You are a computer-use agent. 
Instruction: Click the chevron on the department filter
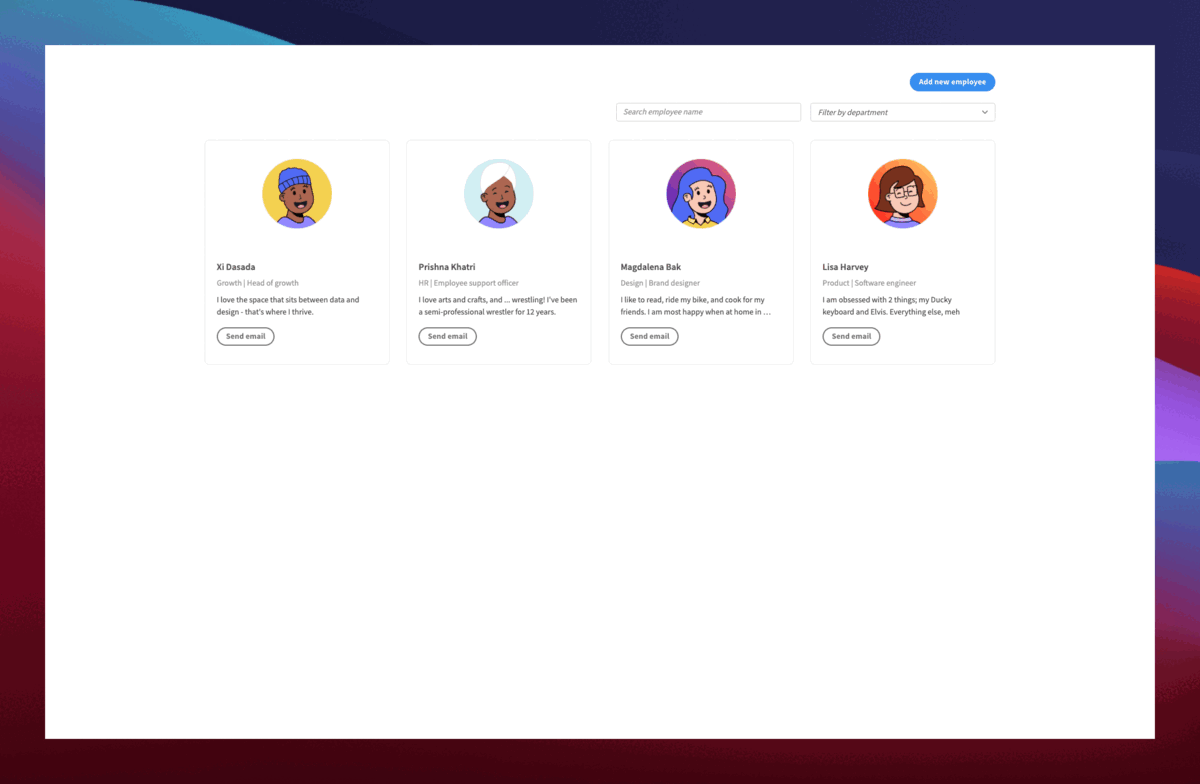984,112
